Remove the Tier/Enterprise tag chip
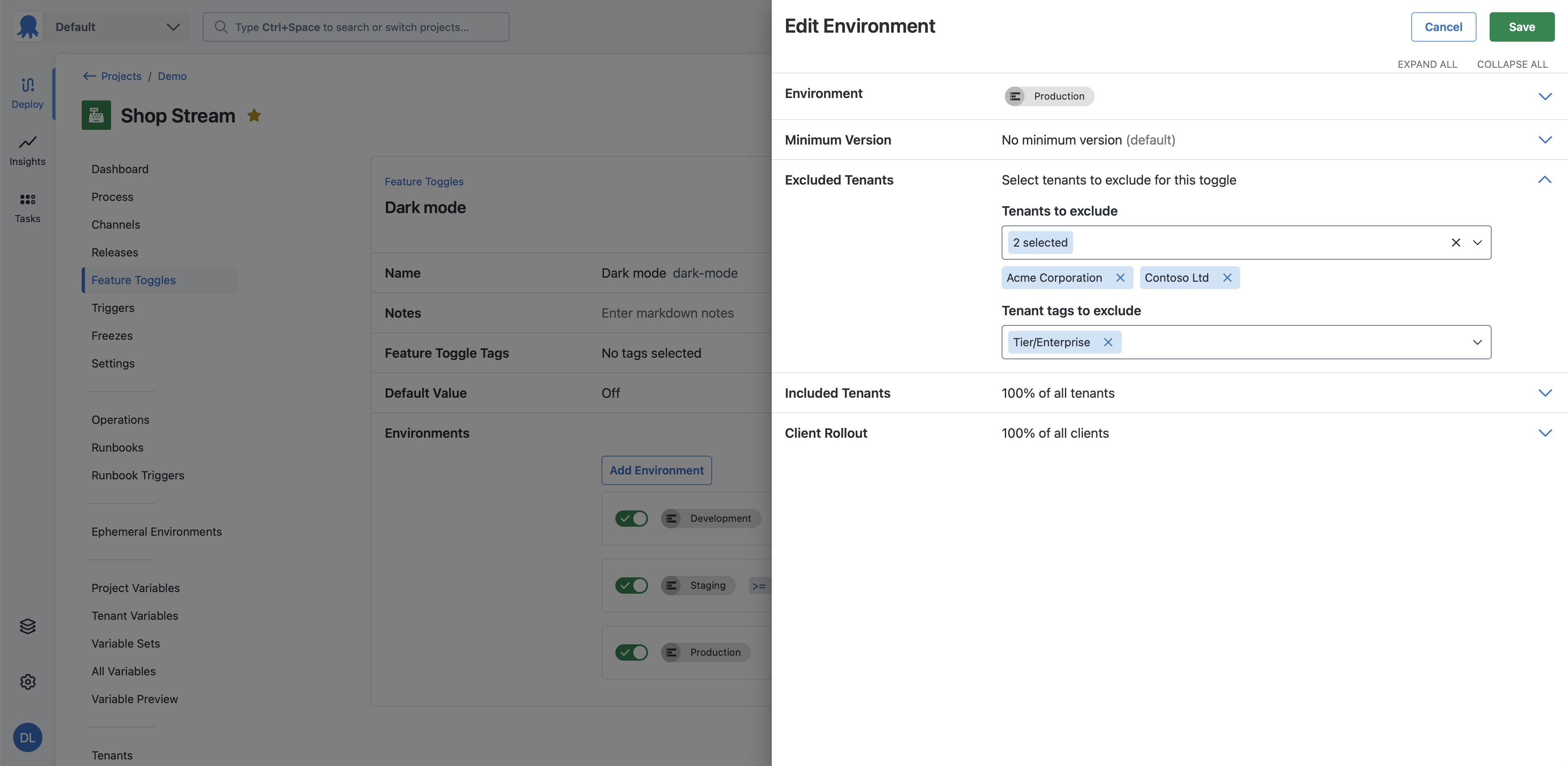Image resolution: width=1568 pixels, height=766 pixels. (1108, 342)
